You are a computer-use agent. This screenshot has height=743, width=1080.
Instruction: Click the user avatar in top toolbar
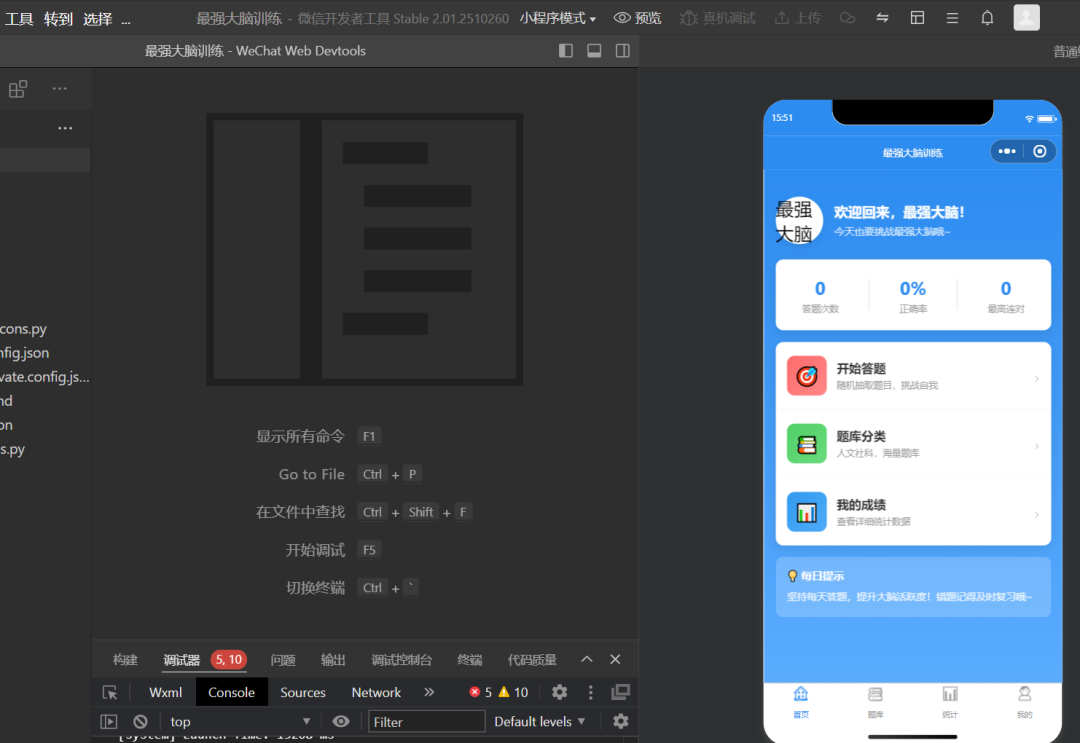coord(1026,17)
